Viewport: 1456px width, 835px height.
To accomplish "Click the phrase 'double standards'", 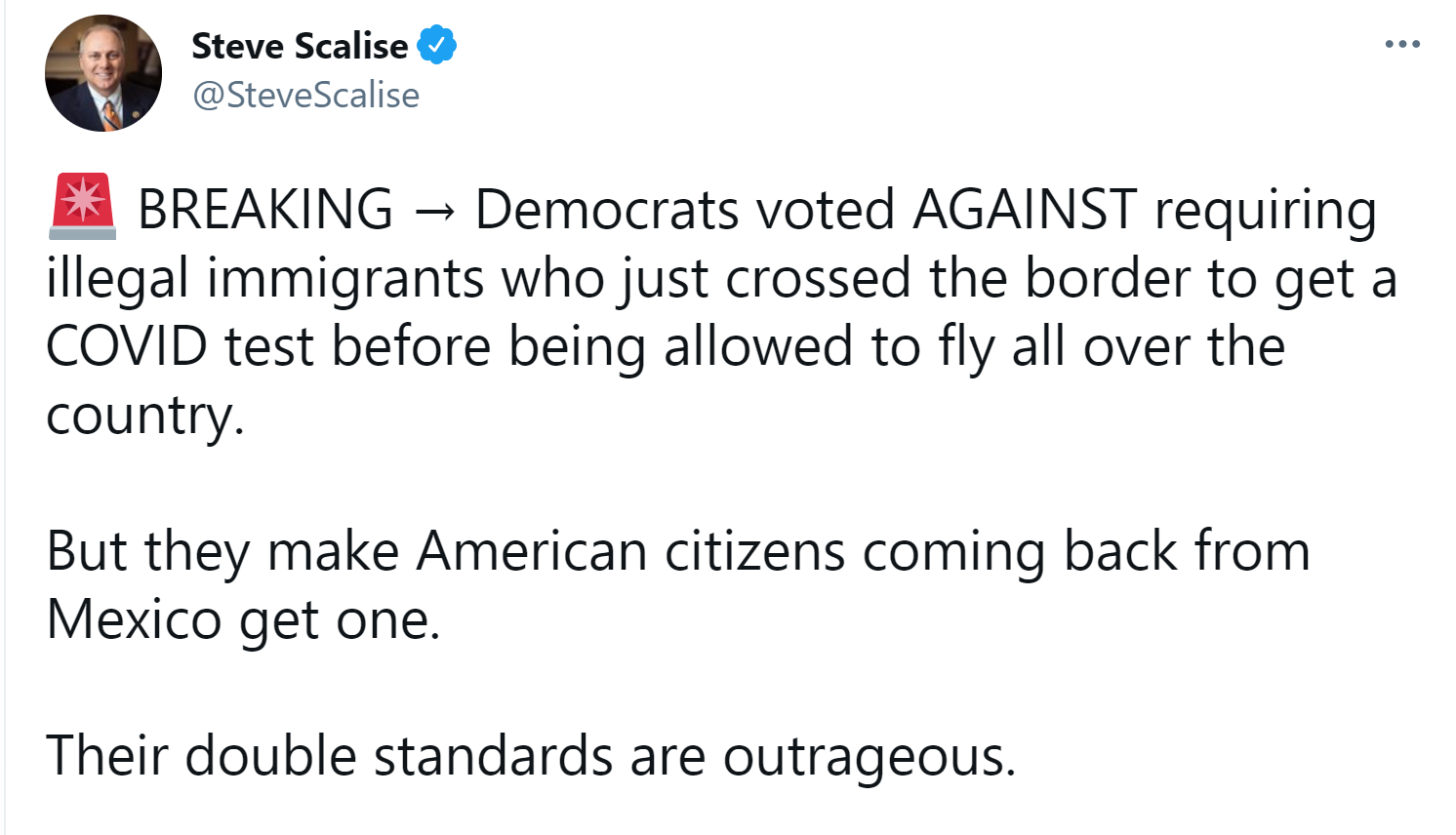I will coord(398,756).
